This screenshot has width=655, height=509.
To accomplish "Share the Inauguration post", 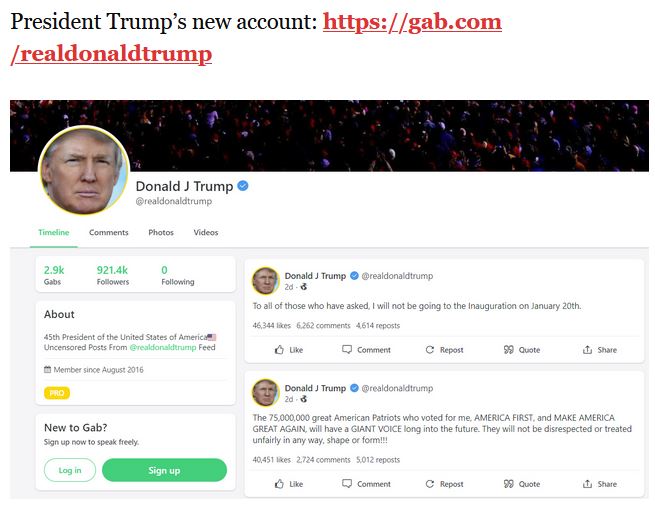I will point(599,350).
